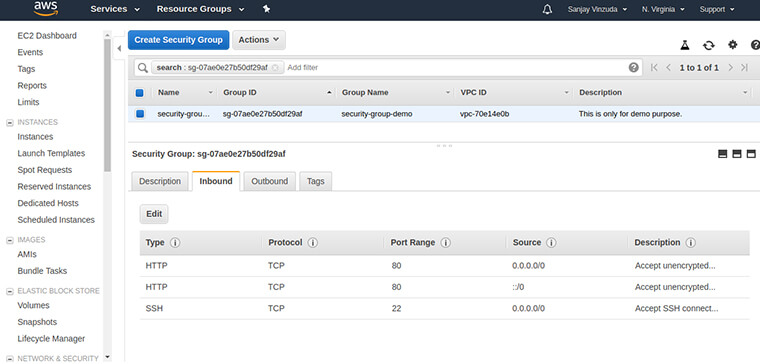Collapse the ELASTIC BLOCK STORE section
This screenshot has width=760, height=364.
pos(9,291)
